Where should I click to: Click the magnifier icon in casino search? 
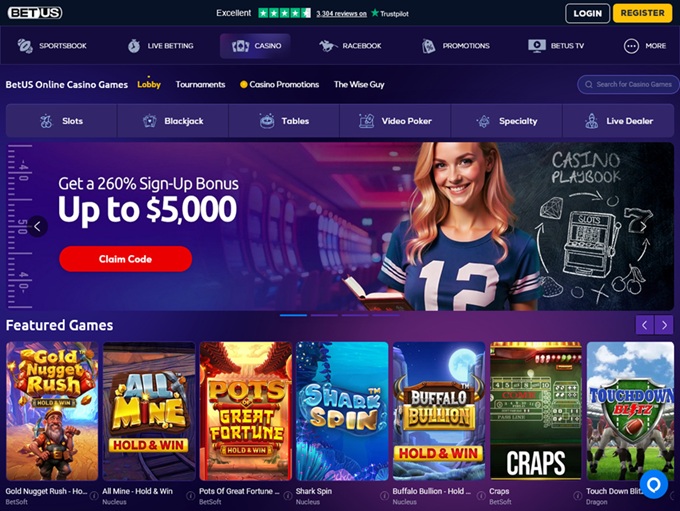pos(588,85)
